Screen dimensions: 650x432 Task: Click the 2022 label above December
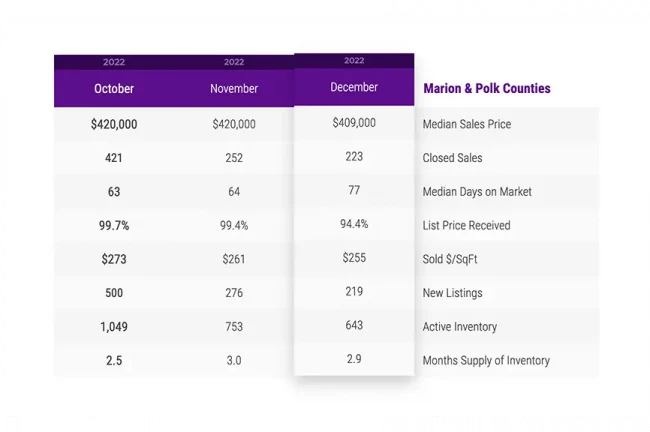click(354, 61)
